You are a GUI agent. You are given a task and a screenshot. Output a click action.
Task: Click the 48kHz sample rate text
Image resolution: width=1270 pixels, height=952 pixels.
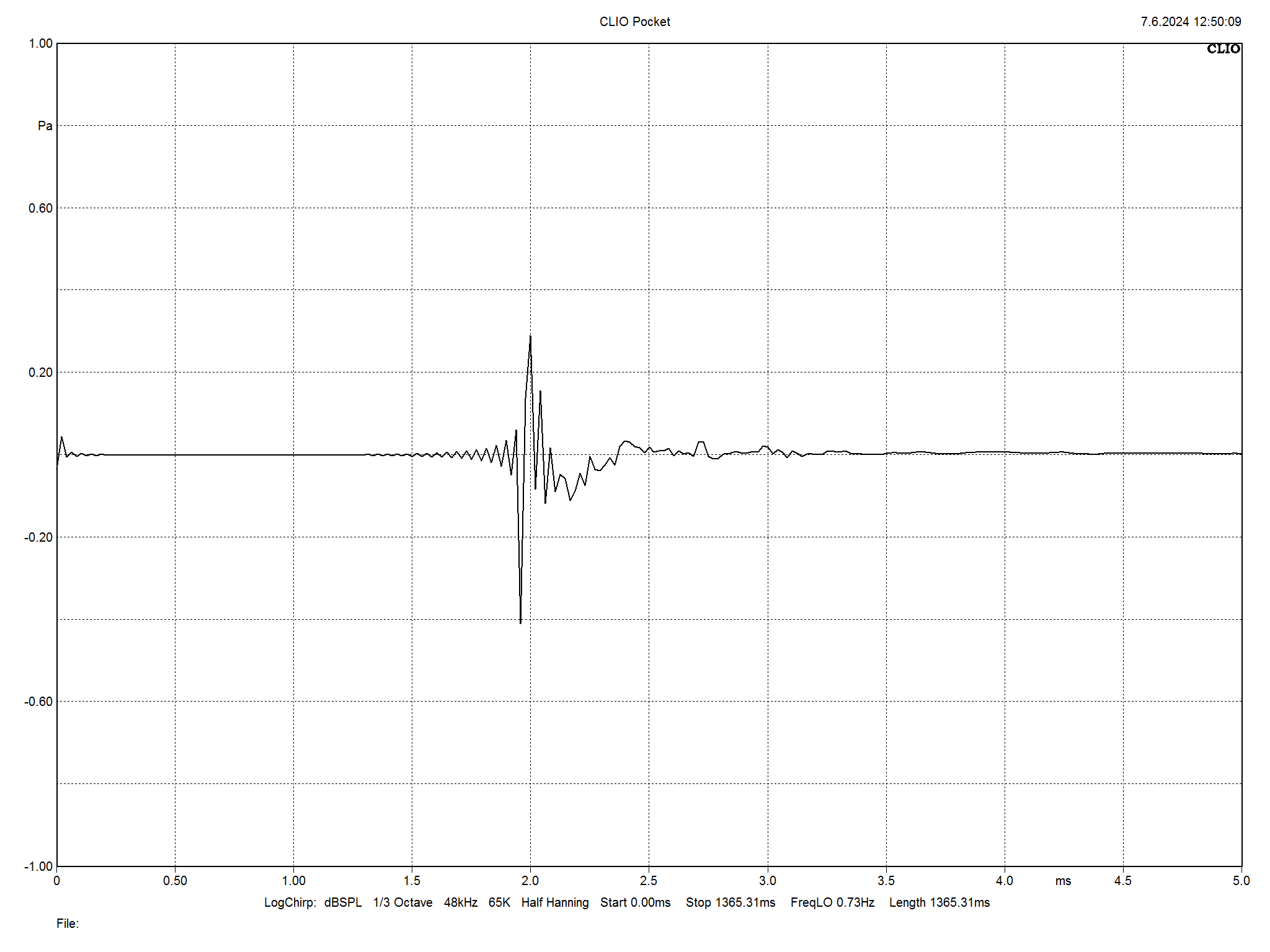click(461, 903)
